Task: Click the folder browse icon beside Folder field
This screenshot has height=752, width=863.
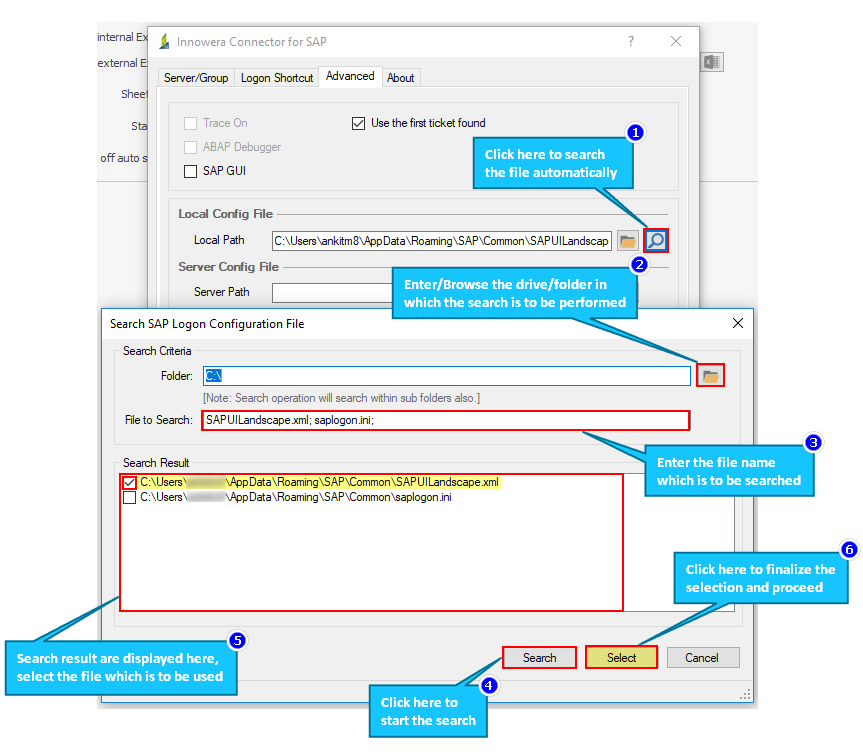Action: (x=710, y=374)
